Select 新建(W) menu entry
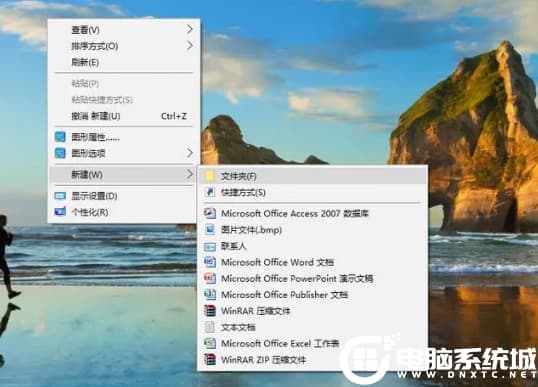538x387 pixels. [124, 175]
